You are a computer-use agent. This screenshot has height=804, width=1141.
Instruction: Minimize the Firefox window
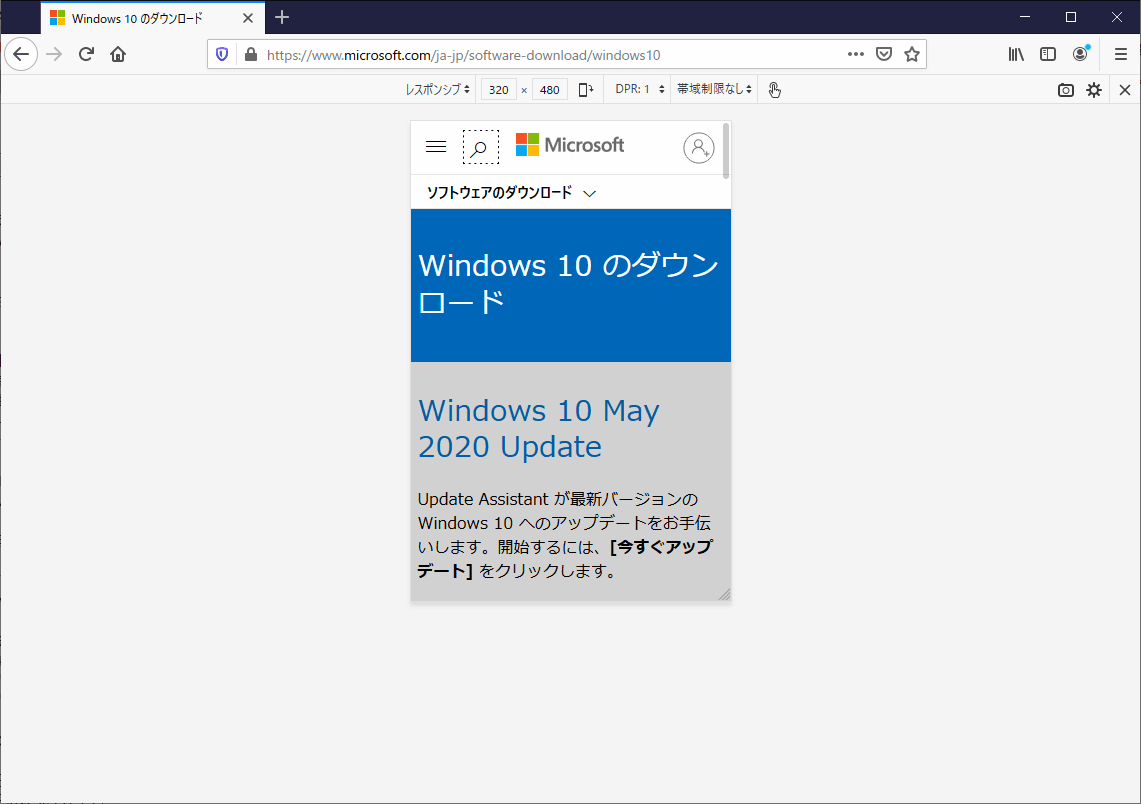[x=1025, y=17]
